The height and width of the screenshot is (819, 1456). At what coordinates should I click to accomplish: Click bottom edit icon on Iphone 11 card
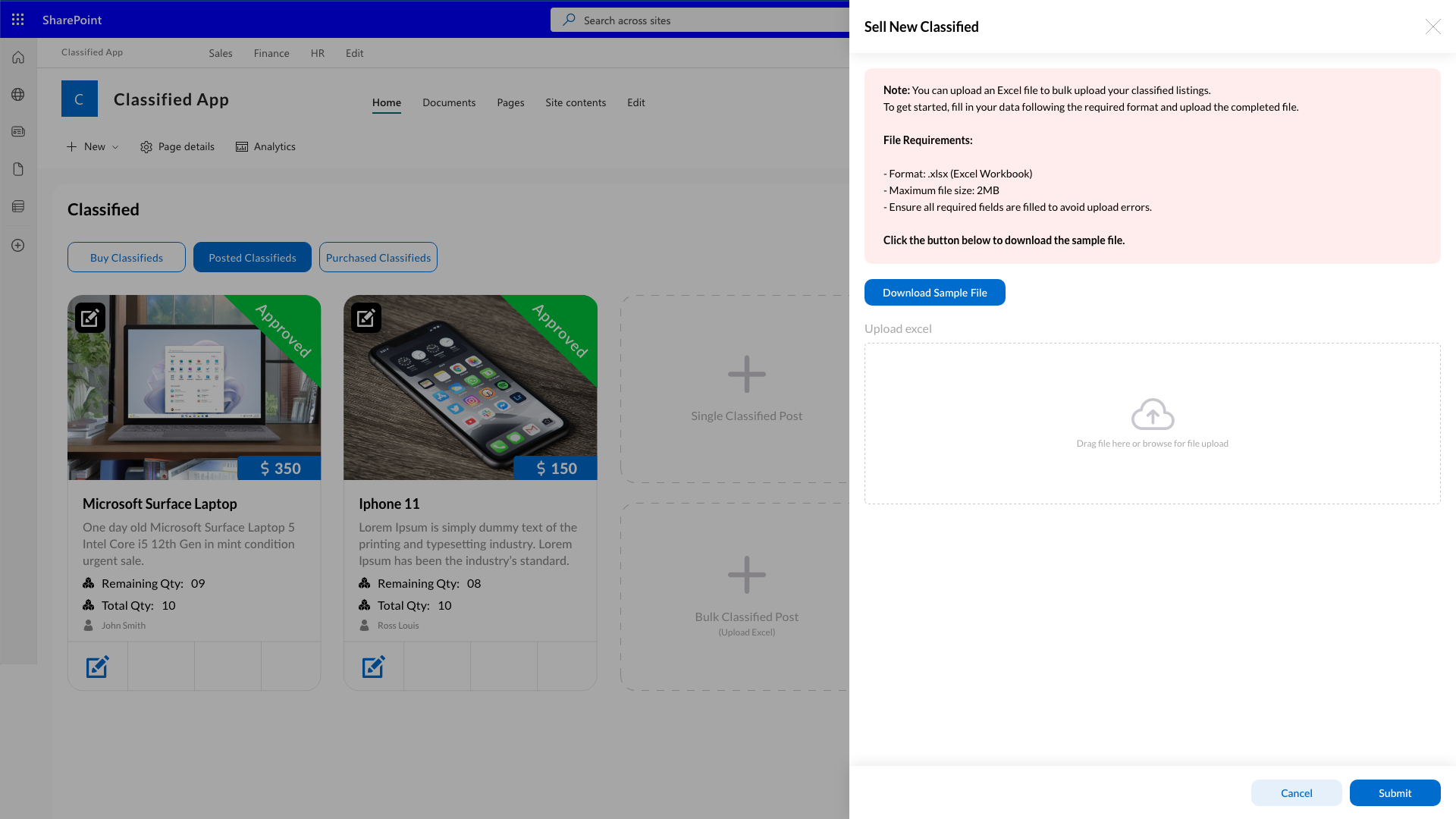click(x=374, y=667)
